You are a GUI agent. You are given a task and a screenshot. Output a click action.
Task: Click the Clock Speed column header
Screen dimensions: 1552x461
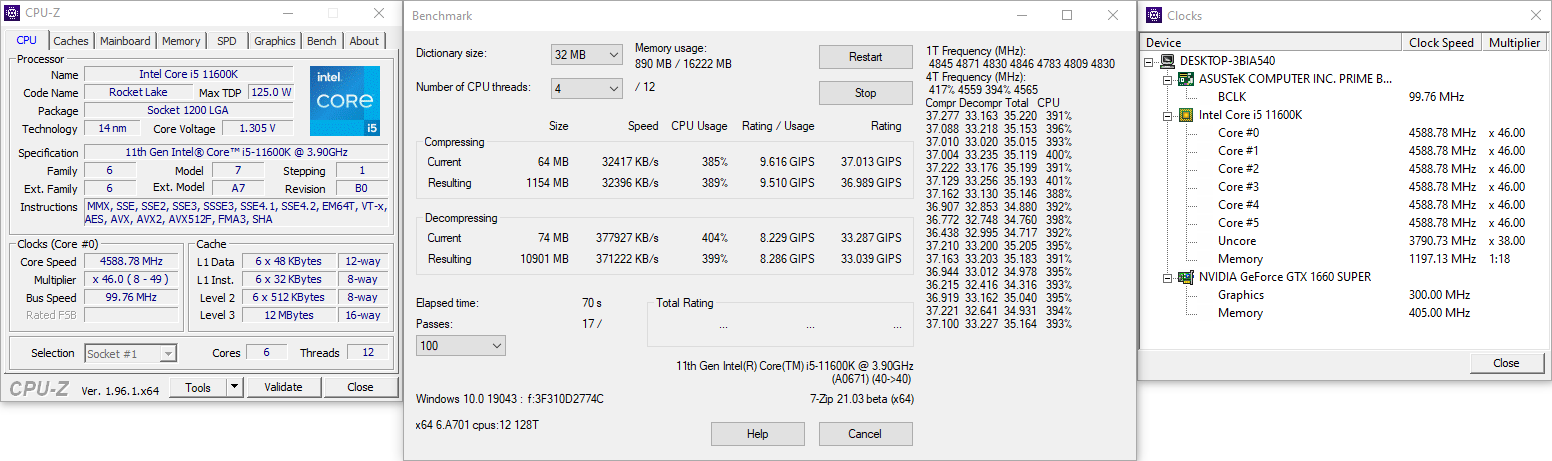click(x=1442, y=43)
